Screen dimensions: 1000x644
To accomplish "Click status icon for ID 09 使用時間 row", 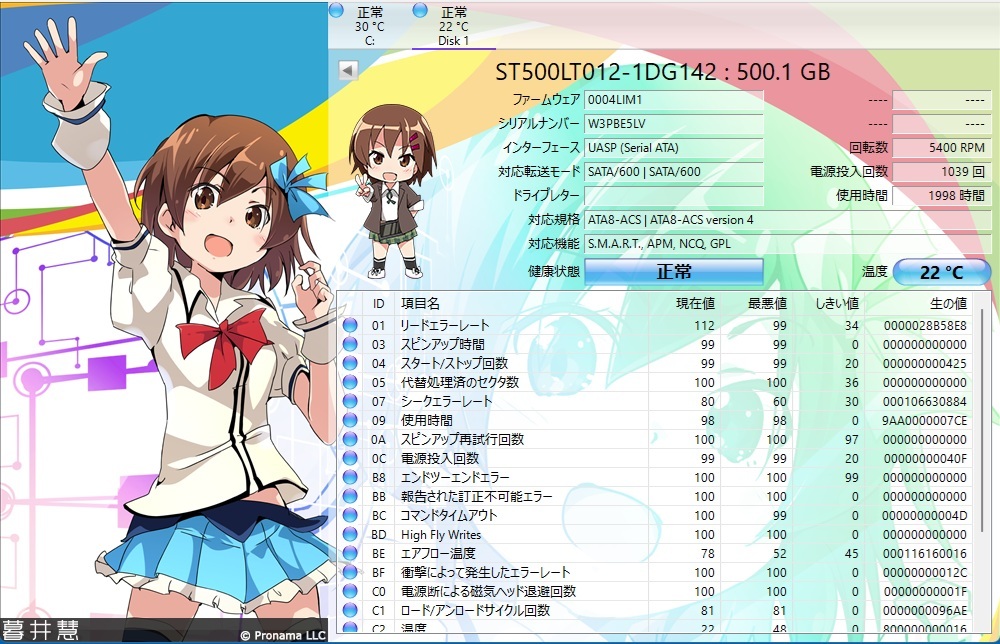I will coord(350,420).
